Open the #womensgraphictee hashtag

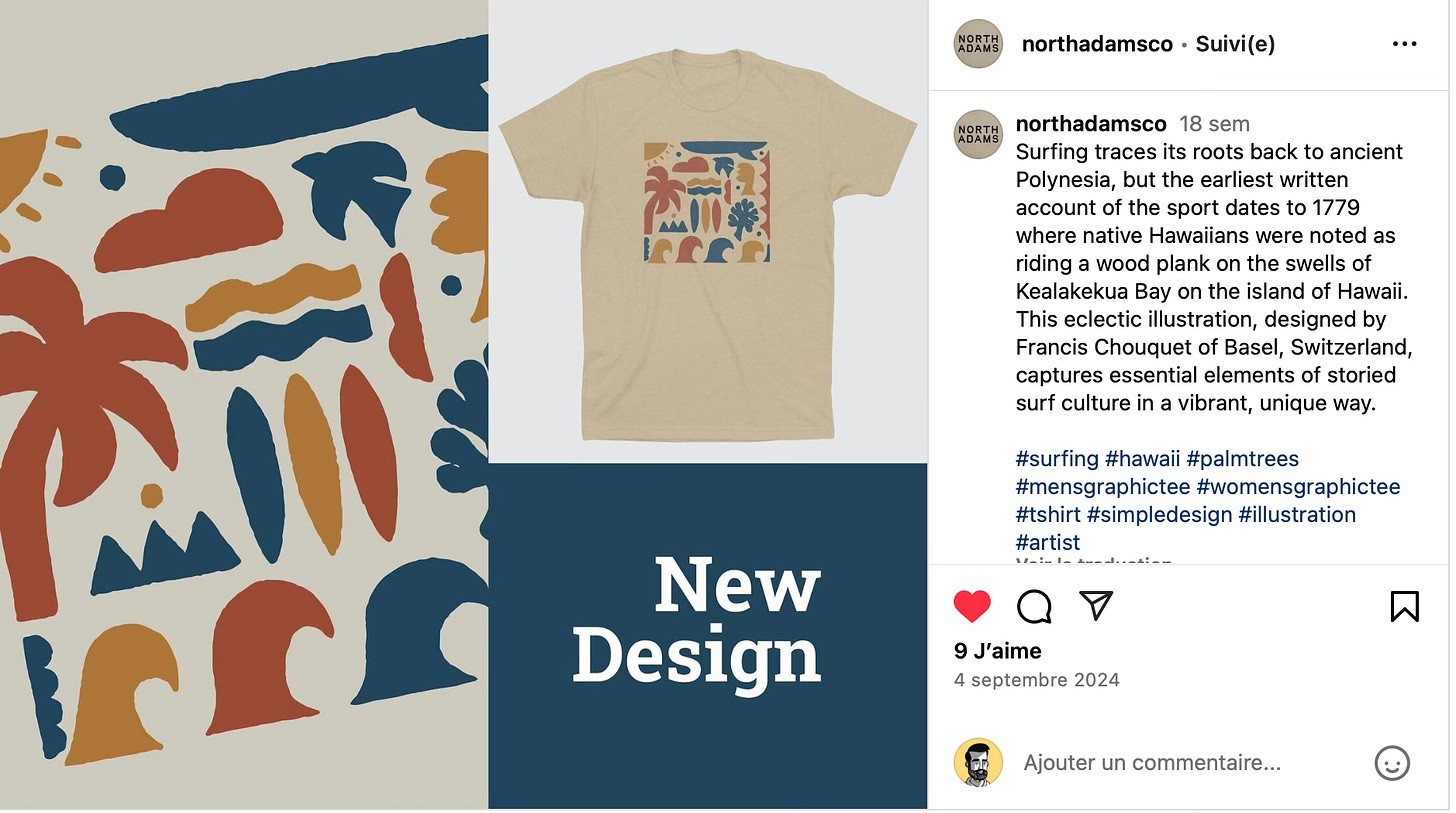[1298, 487]
